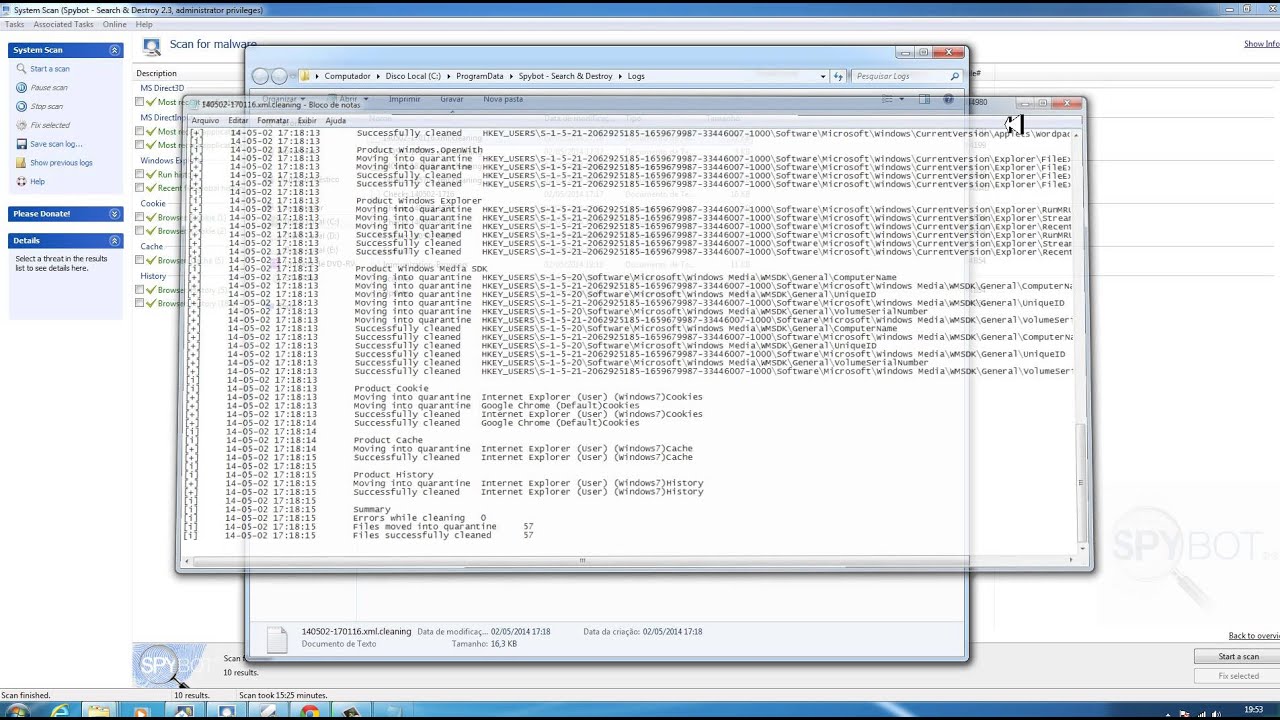Viewport: 1280px width, 720px height.
Task: Click the Show Info link at top right
Action: tap(1261, 44)
